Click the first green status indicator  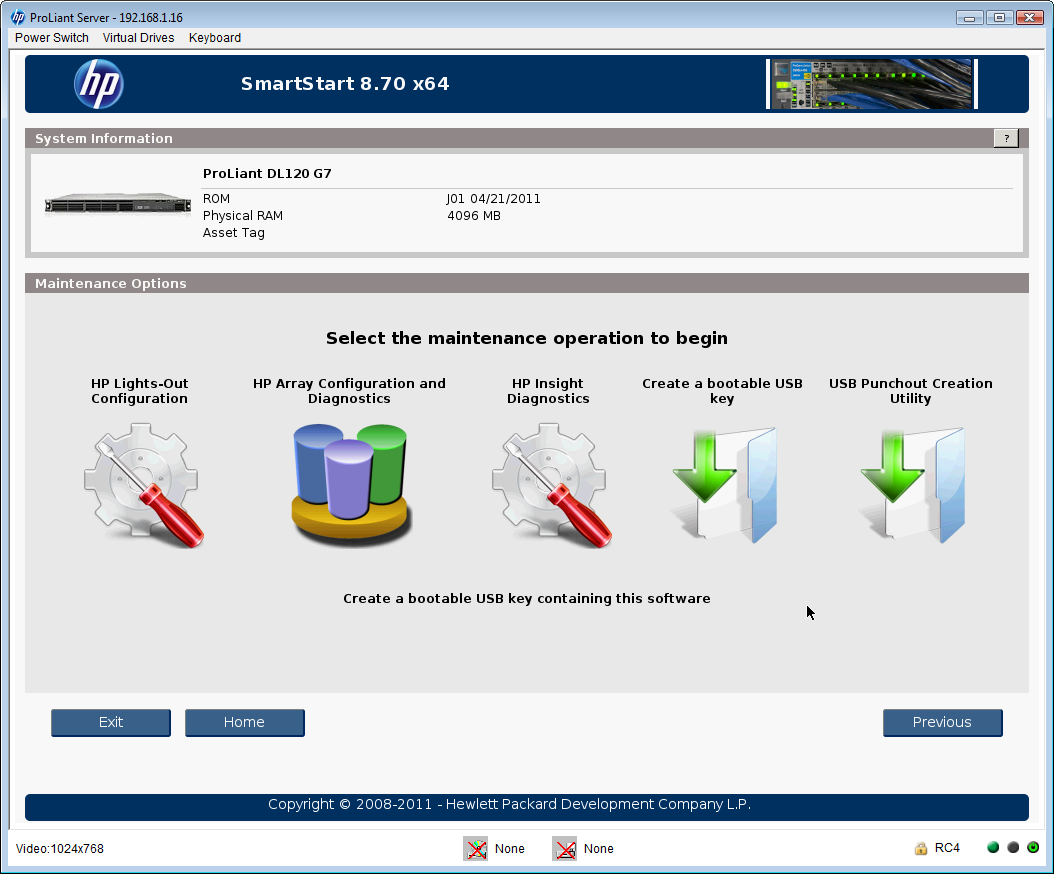click(x=993, y=847)
